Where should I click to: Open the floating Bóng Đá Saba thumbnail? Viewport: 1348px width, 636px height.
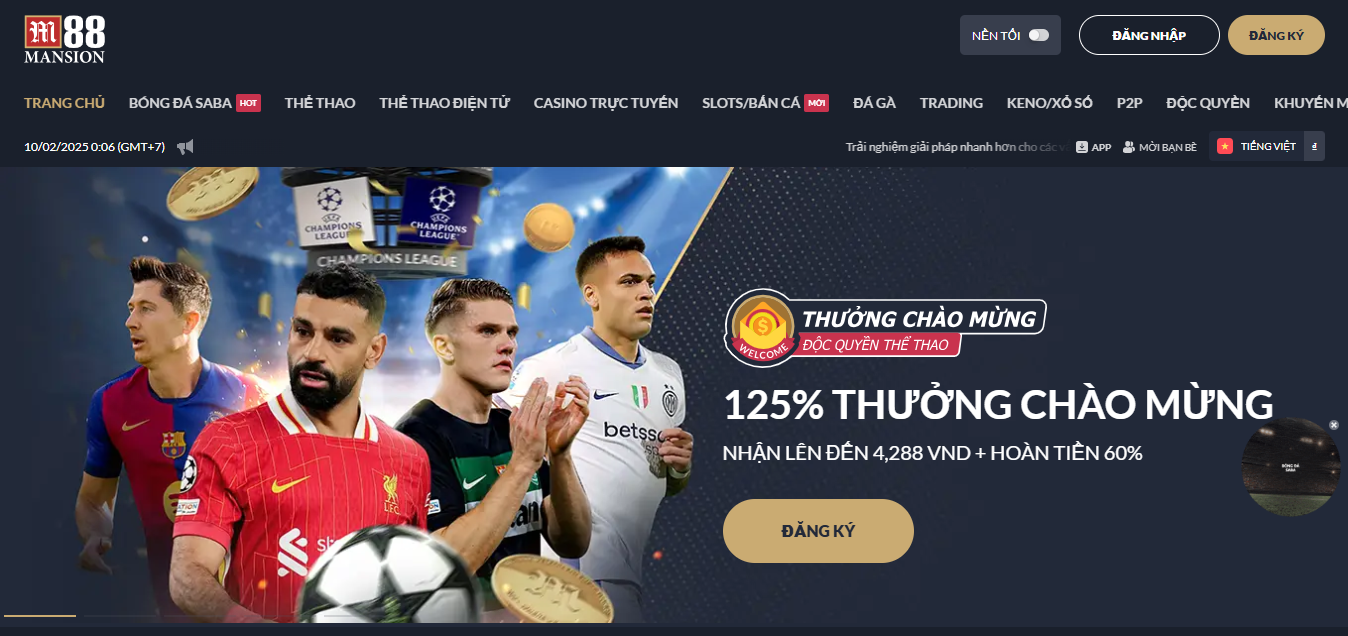click(1291, 467)
